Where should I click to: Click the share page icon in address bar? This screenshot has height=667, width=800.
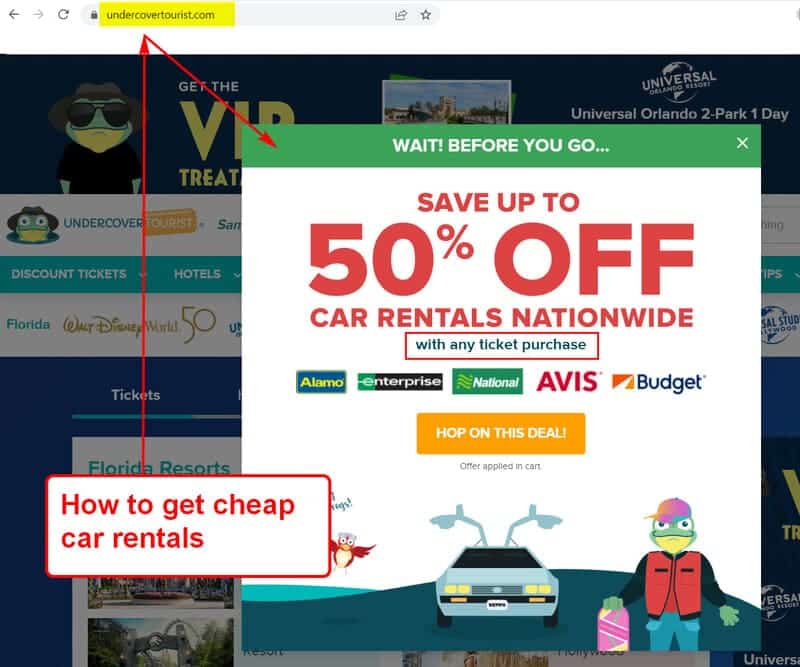(x=401, y=15)
